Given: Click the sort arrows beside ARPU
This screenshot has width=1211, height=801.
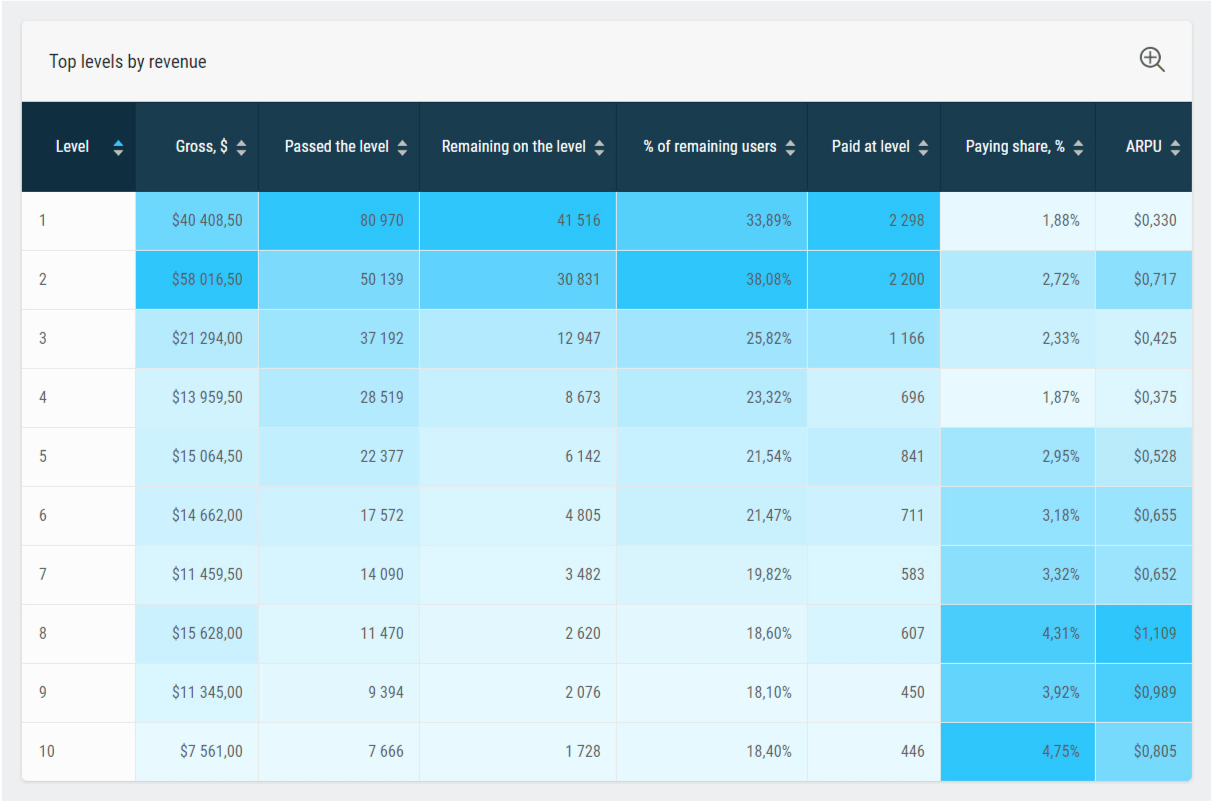Looking at the screenshot, I should [x=1175, y=148].
